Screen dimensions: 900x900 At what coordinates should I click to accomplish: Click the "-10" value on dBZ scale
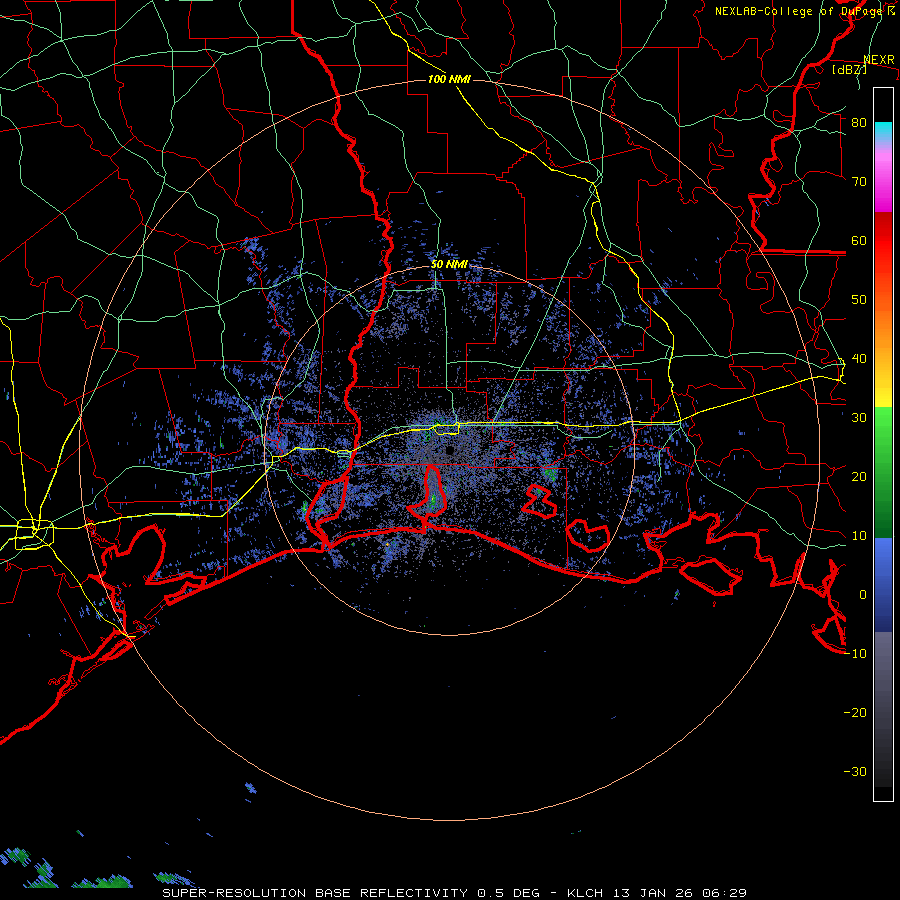855,654
